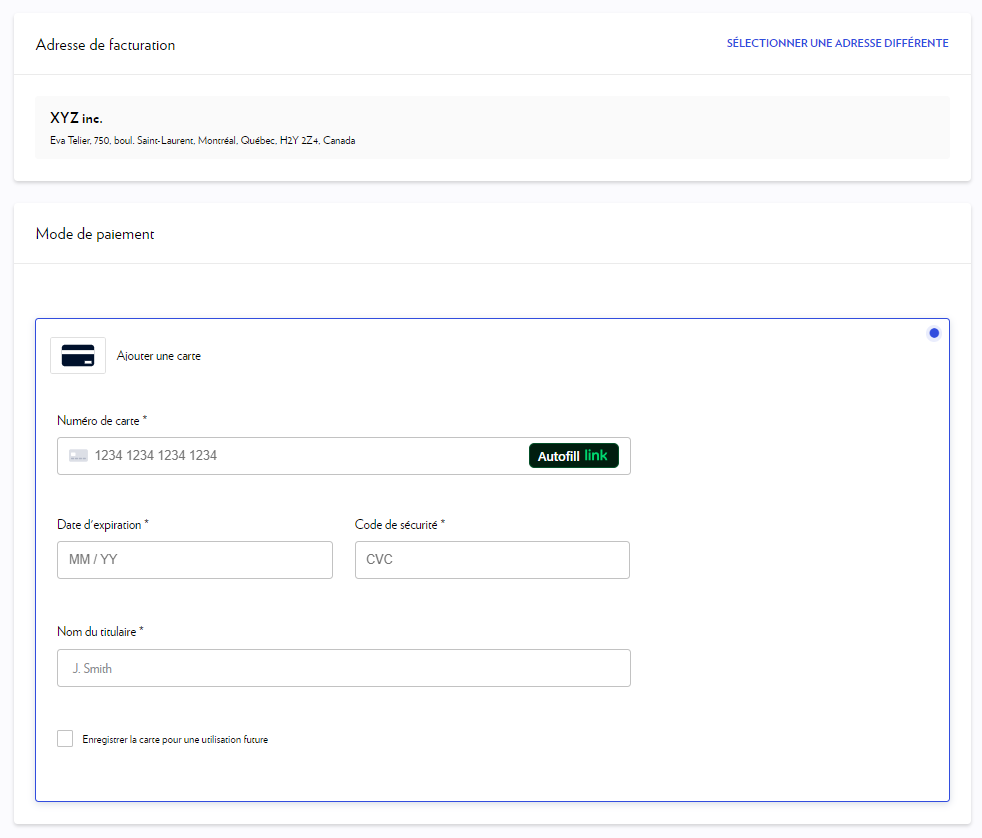
Task: Enable 'Enregistrer la carte pour une utilisation future'
Action: 64,738
